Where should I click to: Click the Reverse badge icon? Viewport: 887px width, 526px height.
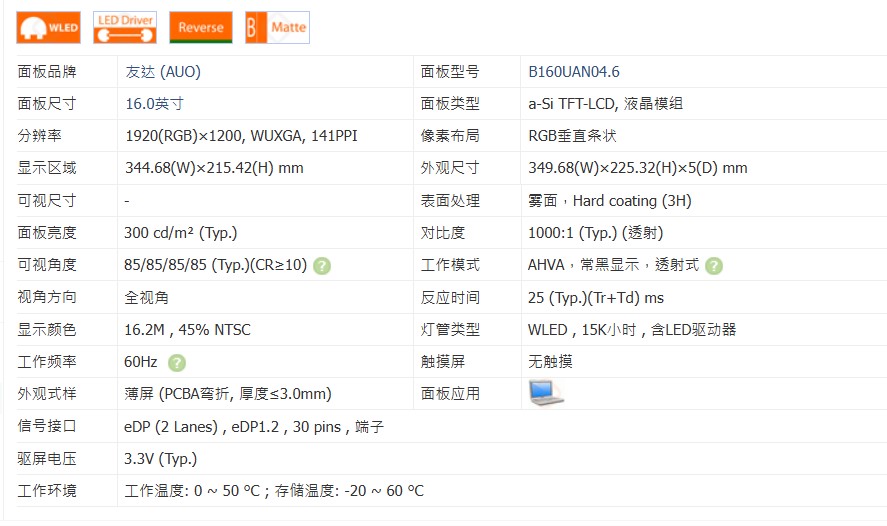click(x=201, y=28)
